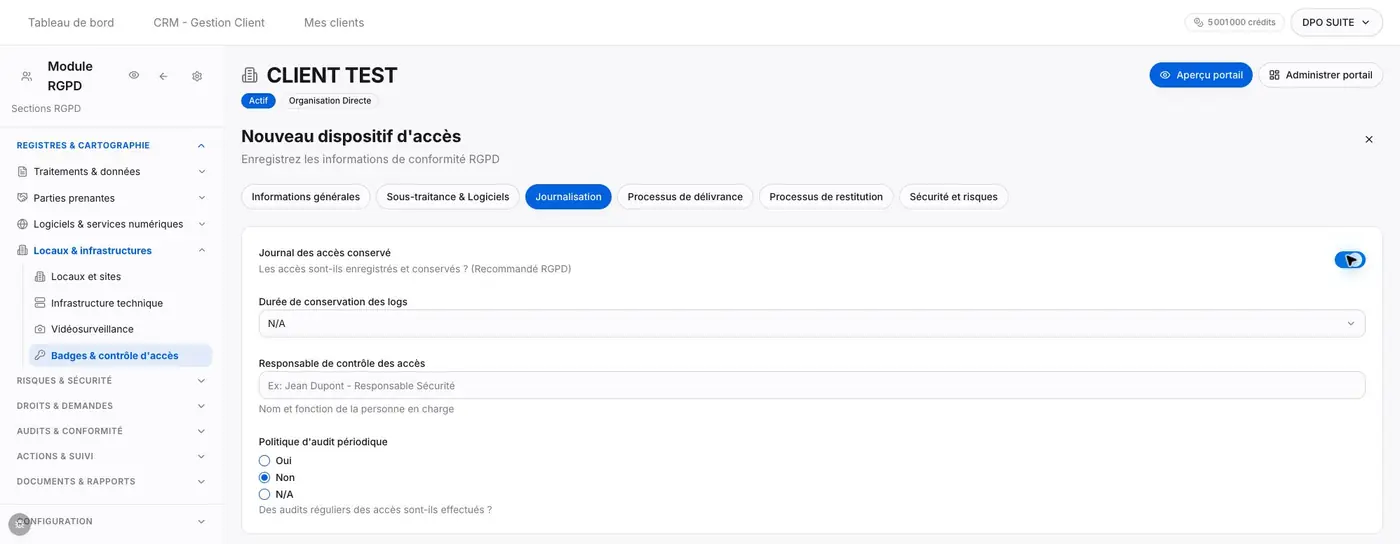Screen dimensions: 1400x544
Task: Click the Responsable de contrôle des accès field
Action: coord(812,386)
